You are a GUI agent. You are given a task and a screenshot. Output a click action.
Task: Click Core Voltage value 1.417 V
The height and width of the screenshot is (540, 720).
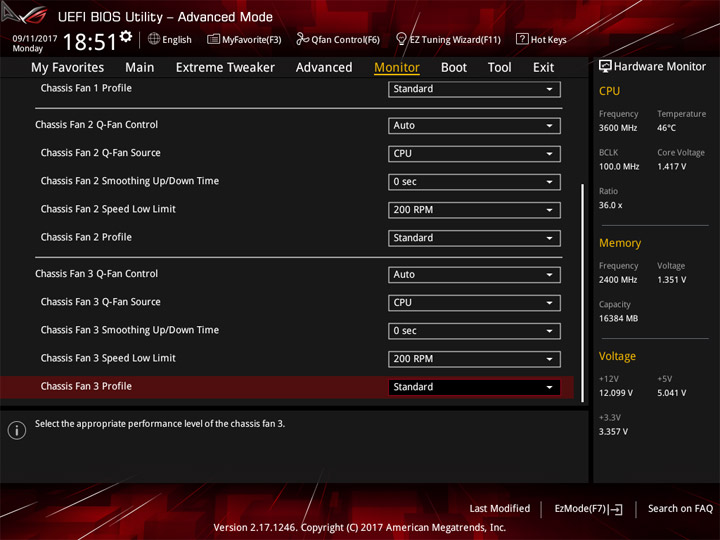tap(671, 166)
